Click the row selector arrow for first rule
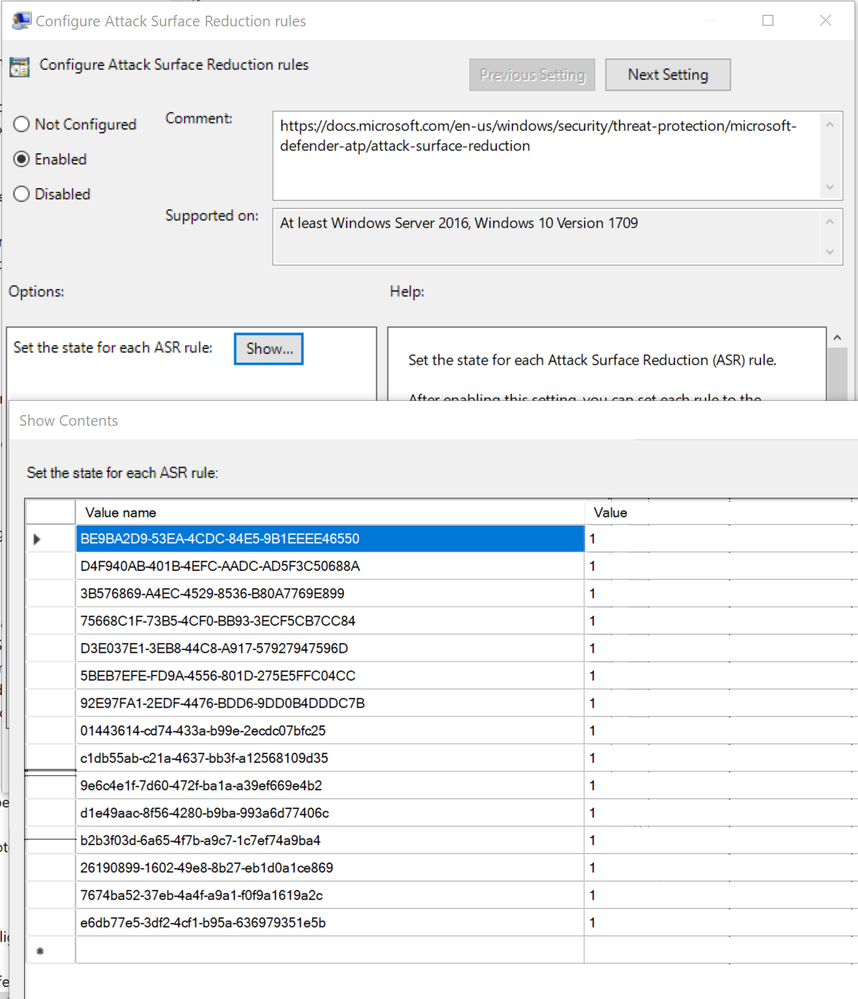This screenshot has height=999, width=858. click(x=37, y=539)
